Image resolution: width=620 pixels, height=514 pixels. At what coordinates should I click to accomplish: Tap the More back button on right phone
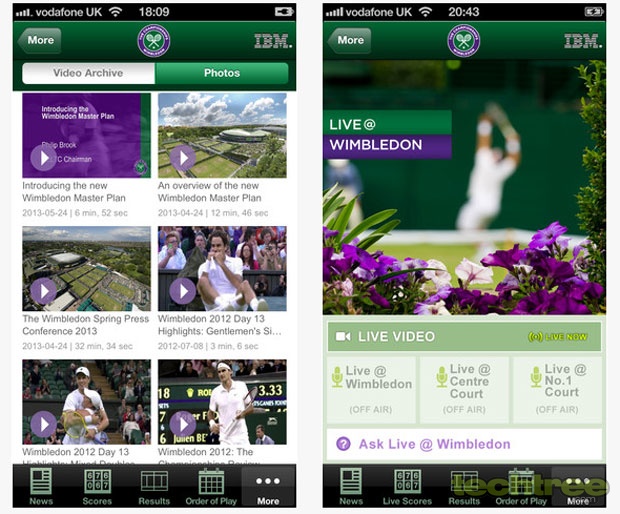click(350, 40)
